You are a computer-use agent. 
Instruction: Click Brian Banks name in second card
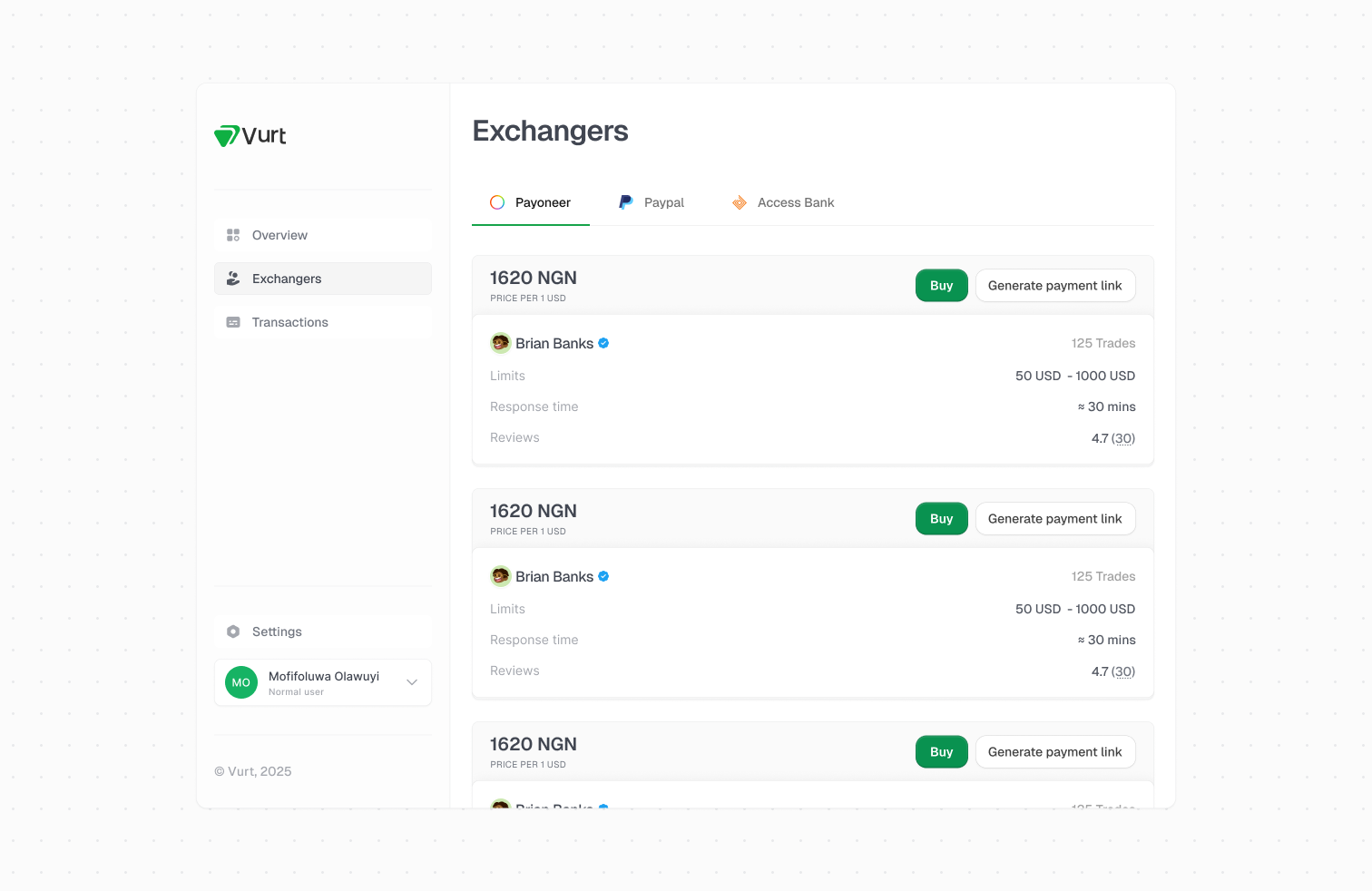(554, 576)
